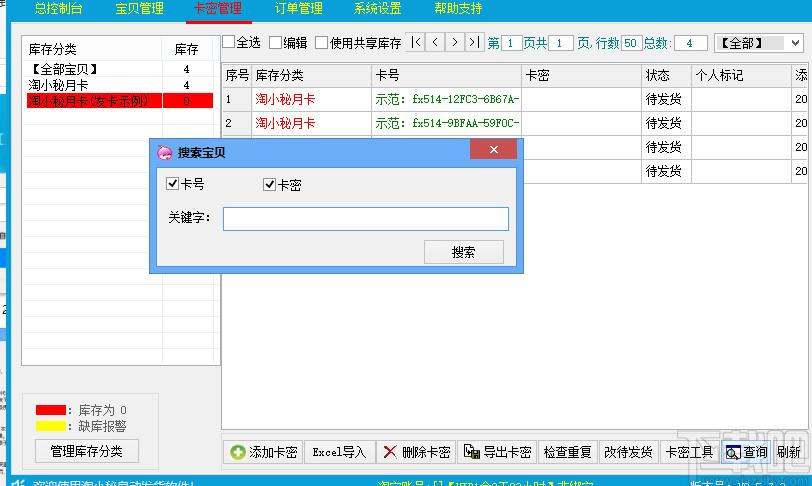Click 卡号 column header
The width and height of the screenshot is (812, 486).
446,75
